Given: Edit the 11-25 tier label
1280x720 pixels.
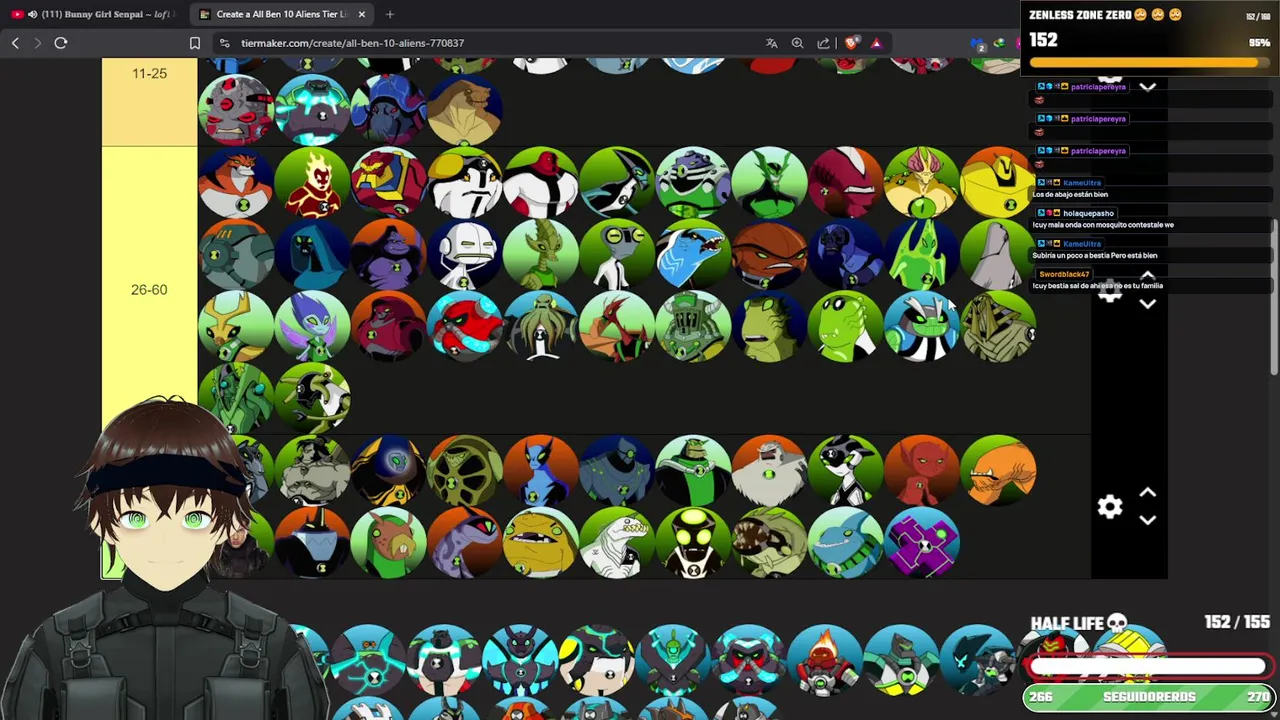Looking at the screenshot, I should [149, 73].
